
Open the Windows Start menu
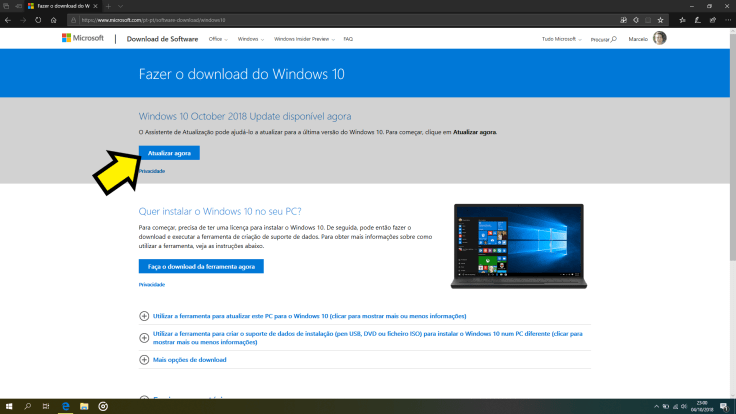click(x=8, y=407)
